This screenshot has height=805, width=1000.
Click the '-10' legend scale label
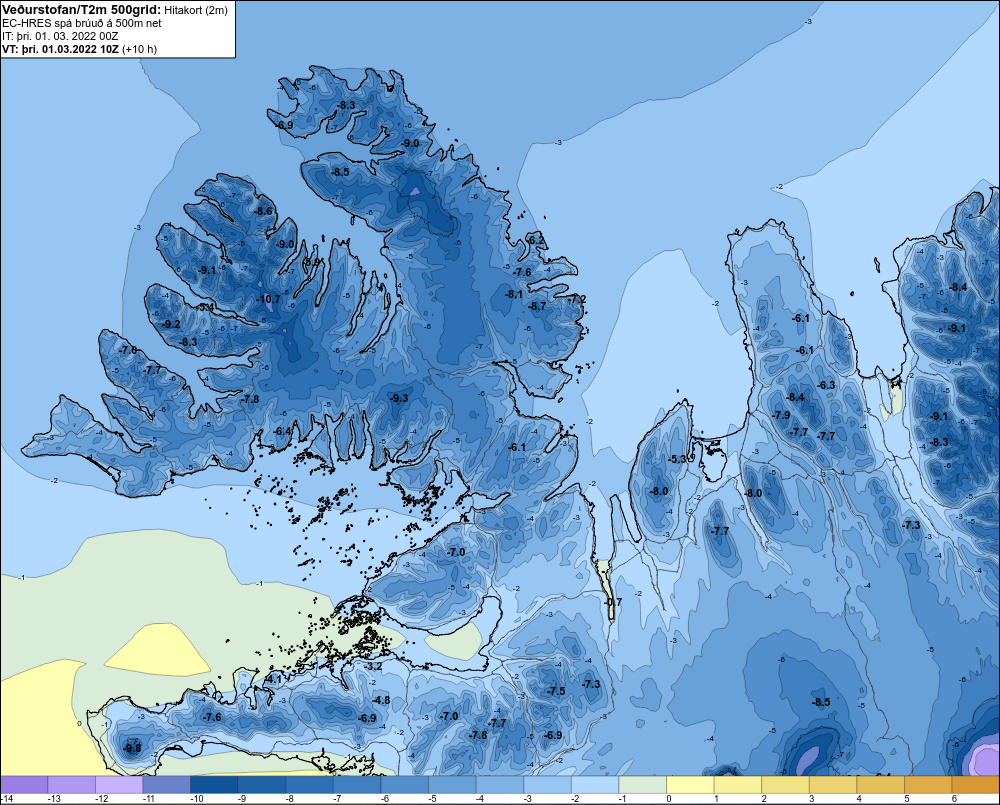(x=197, y=799)
